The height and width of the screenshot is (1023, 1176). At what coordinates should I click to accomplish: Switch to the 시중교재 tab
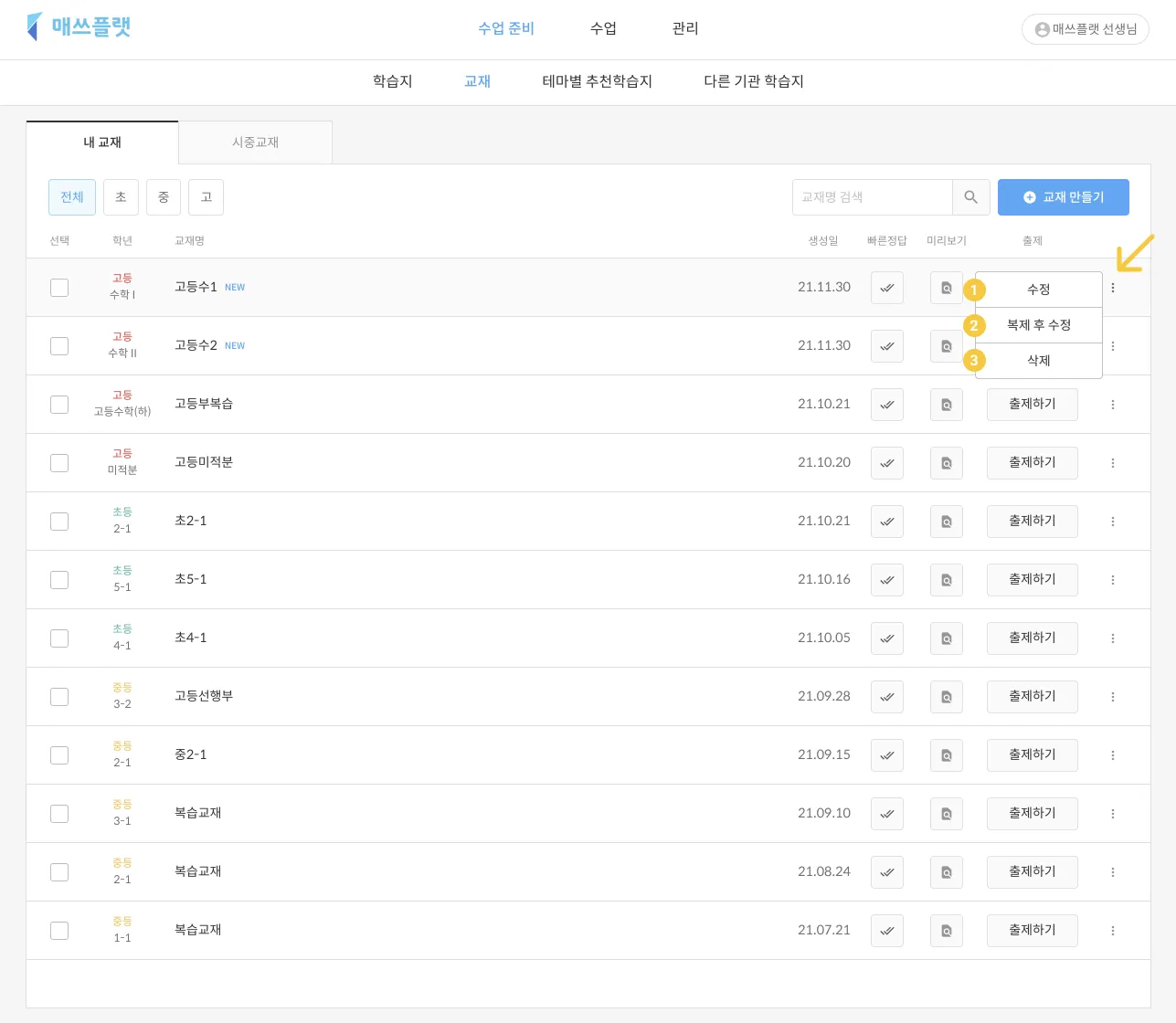[255, 142]
